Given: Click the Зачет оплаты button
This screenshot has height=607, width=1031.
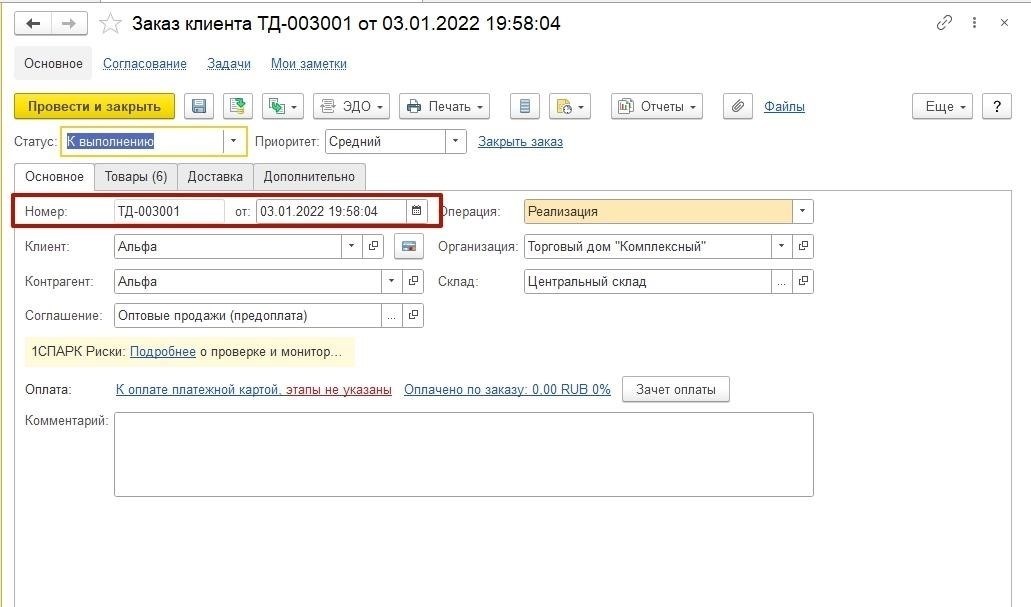Looking at the screenshot, I should tap(676, 389).
